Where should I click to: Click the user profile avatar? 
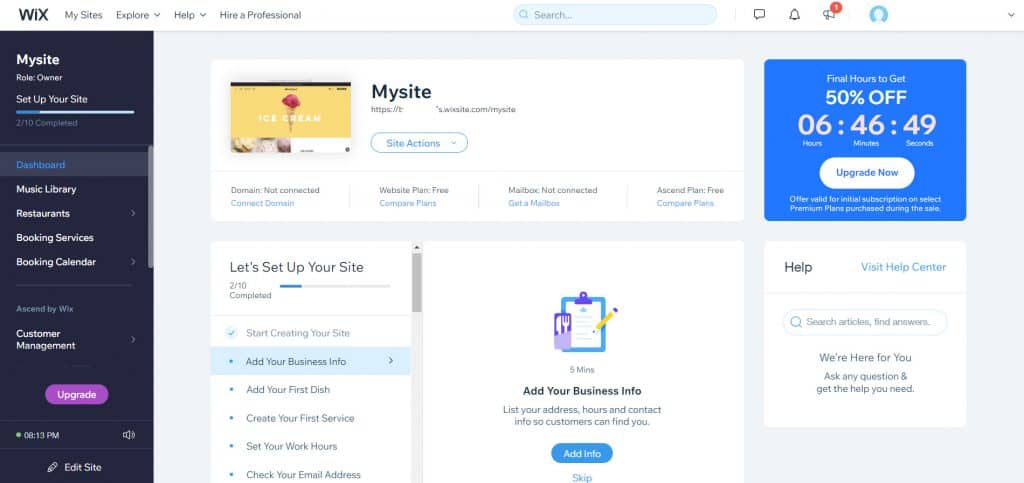coord(878,14)
